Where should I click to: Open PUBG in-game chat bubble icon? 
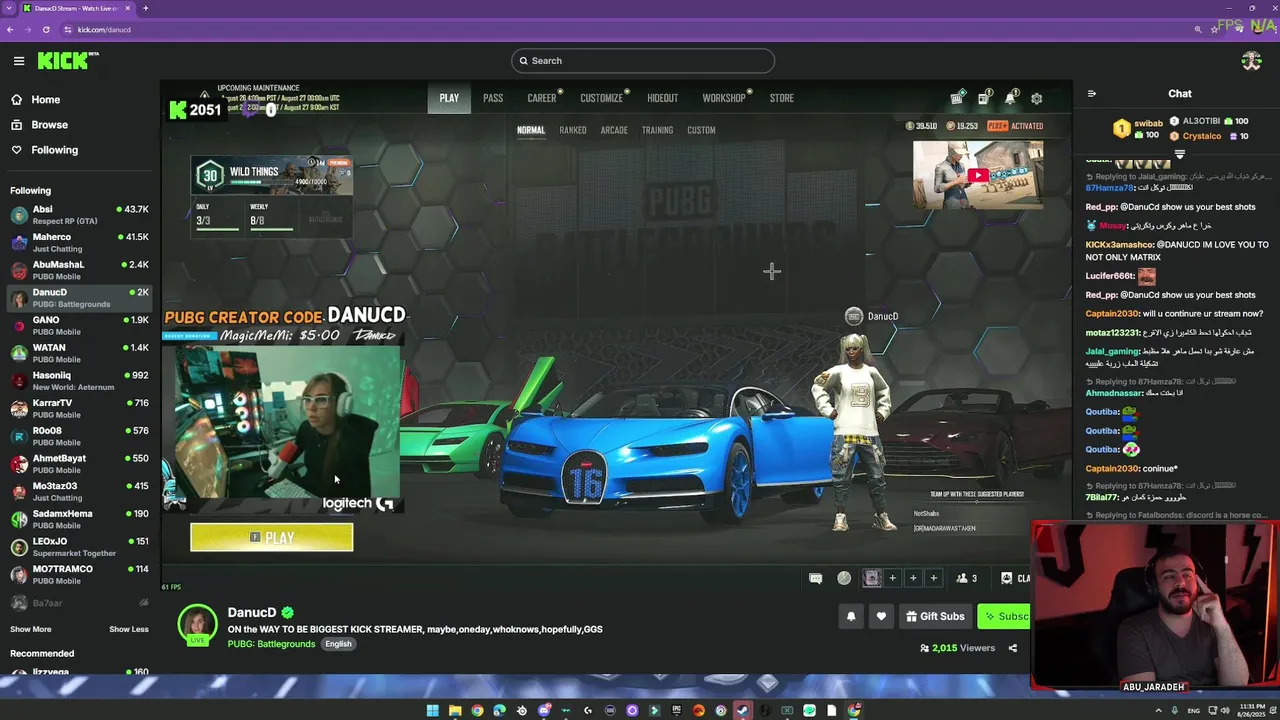pyautogui.click(x=815, y=578)
